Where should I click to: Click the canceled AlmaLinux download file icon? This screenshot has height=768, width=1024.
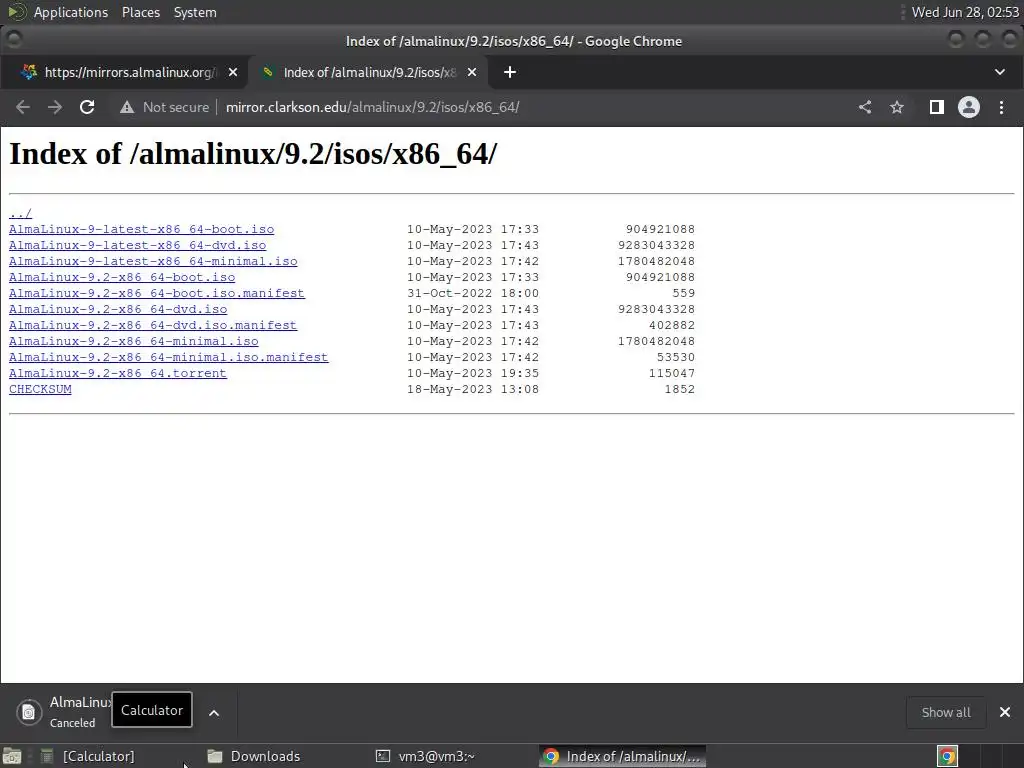(29, 712)
